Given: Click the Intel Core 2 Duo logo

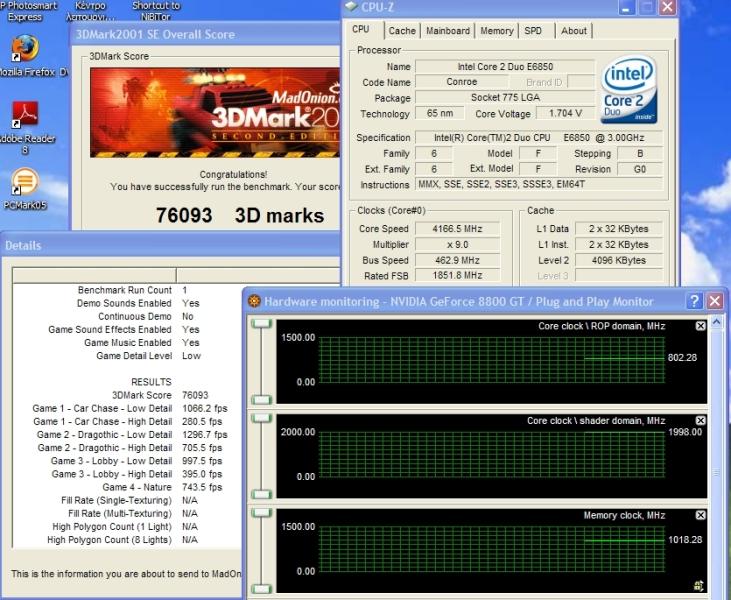Looking at the screenshot, I should [x=629, y=90].
